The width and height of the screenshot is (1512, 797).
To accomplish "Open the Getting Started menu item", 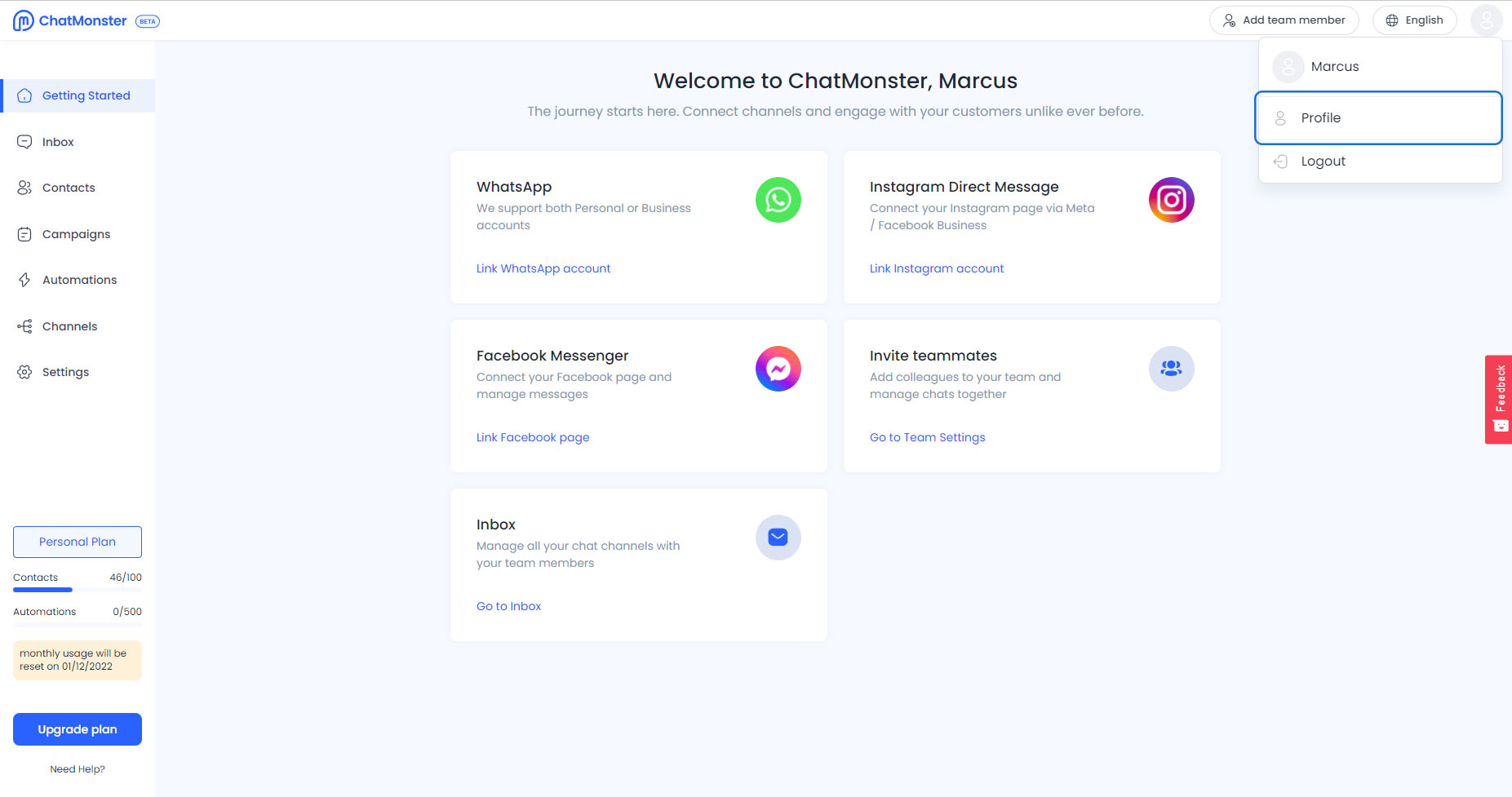I will [x=78, y=95].
